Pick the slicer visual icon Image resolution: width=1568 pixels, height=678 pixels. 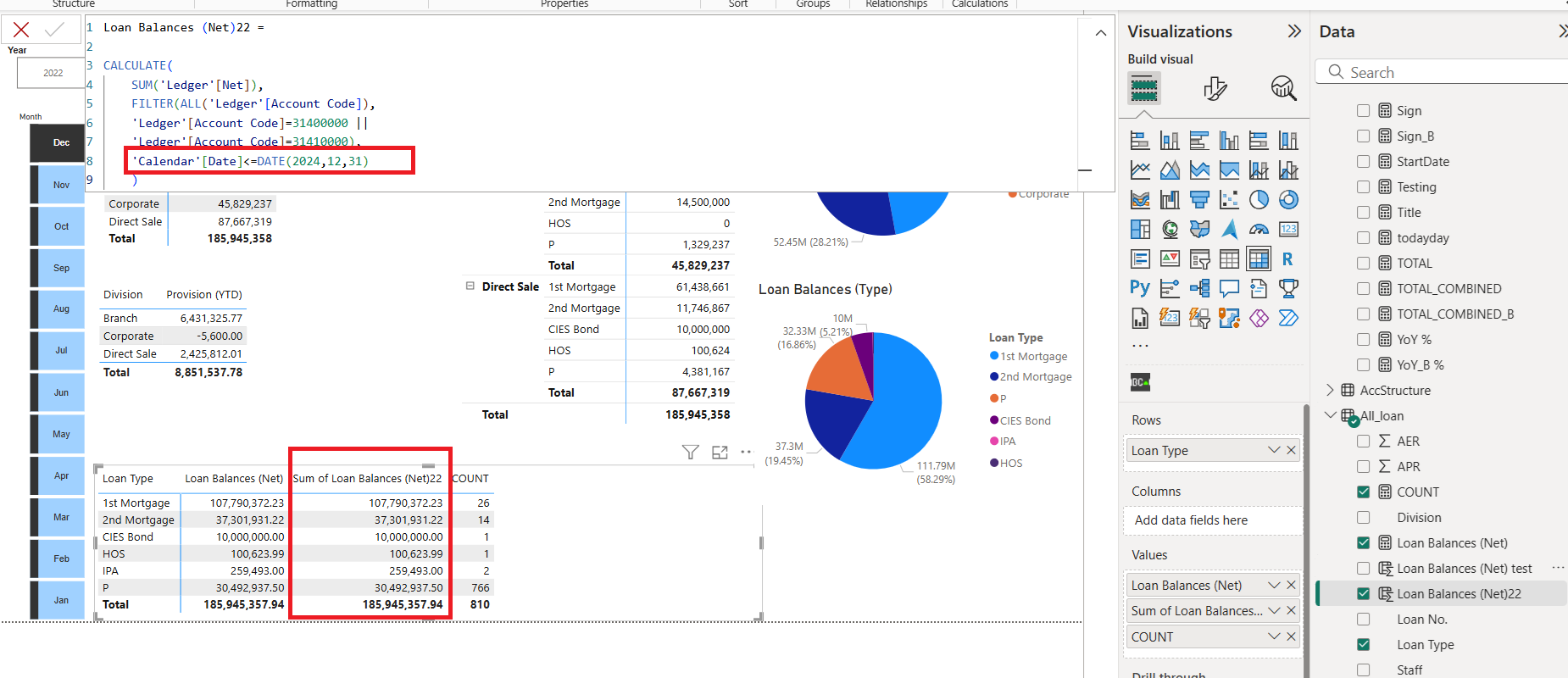1199,259
